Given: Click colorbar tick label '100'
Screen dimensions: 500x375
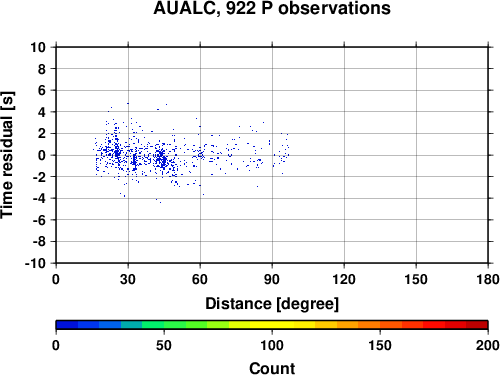Looking at the screenshot, I should (272, 345).
